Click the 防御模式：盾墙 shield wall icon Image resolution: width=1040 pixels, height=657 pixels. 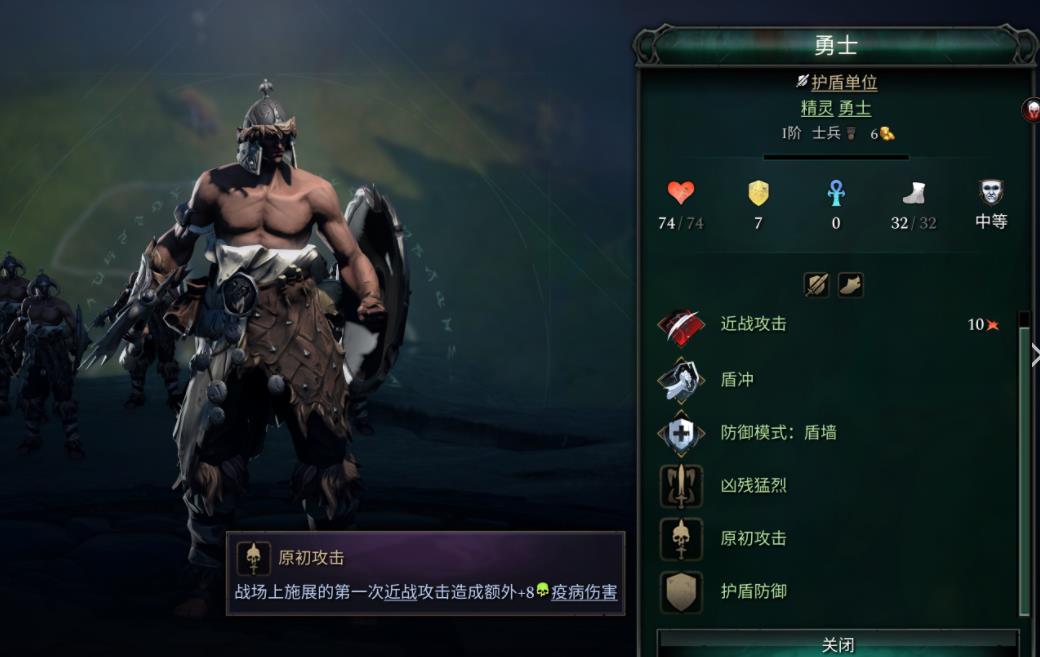pos(681,433)
